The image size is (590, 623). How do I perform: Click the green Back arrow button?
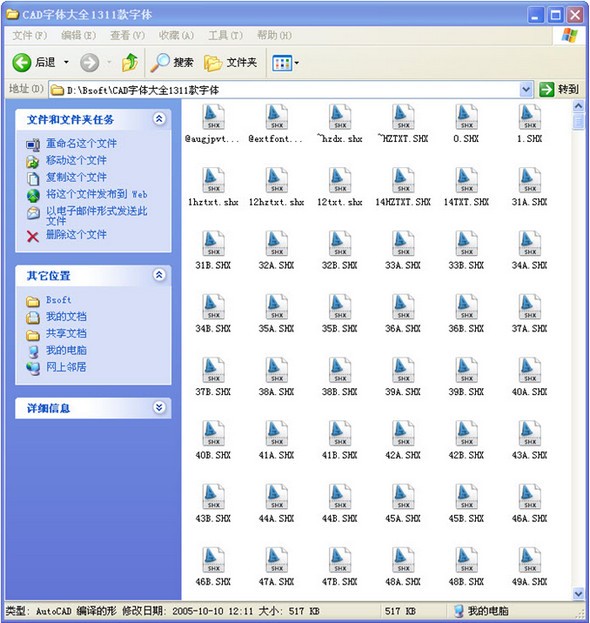[x=21, y=62]
